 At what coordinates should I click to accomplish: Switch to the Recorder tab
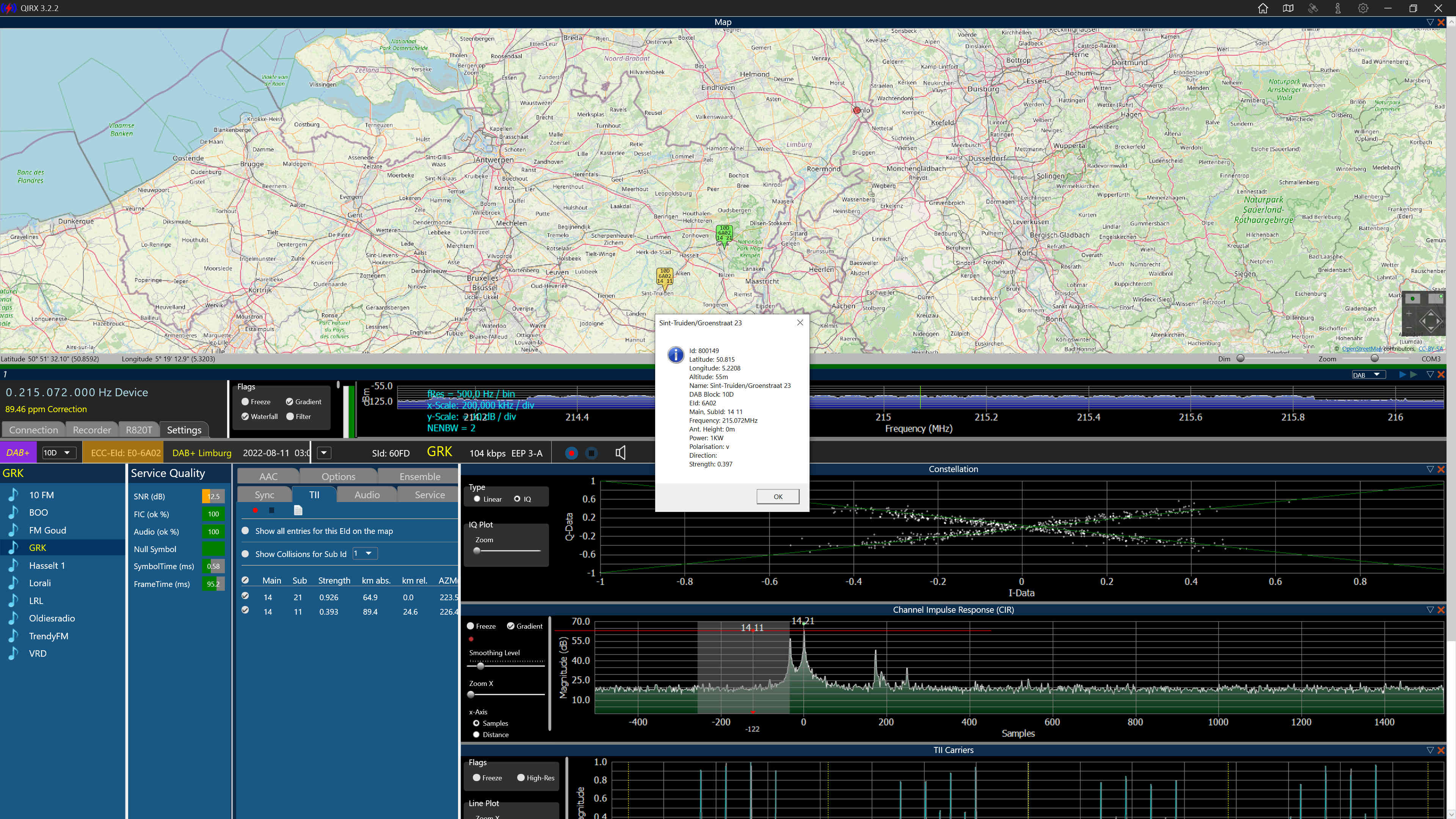point(91,430)
